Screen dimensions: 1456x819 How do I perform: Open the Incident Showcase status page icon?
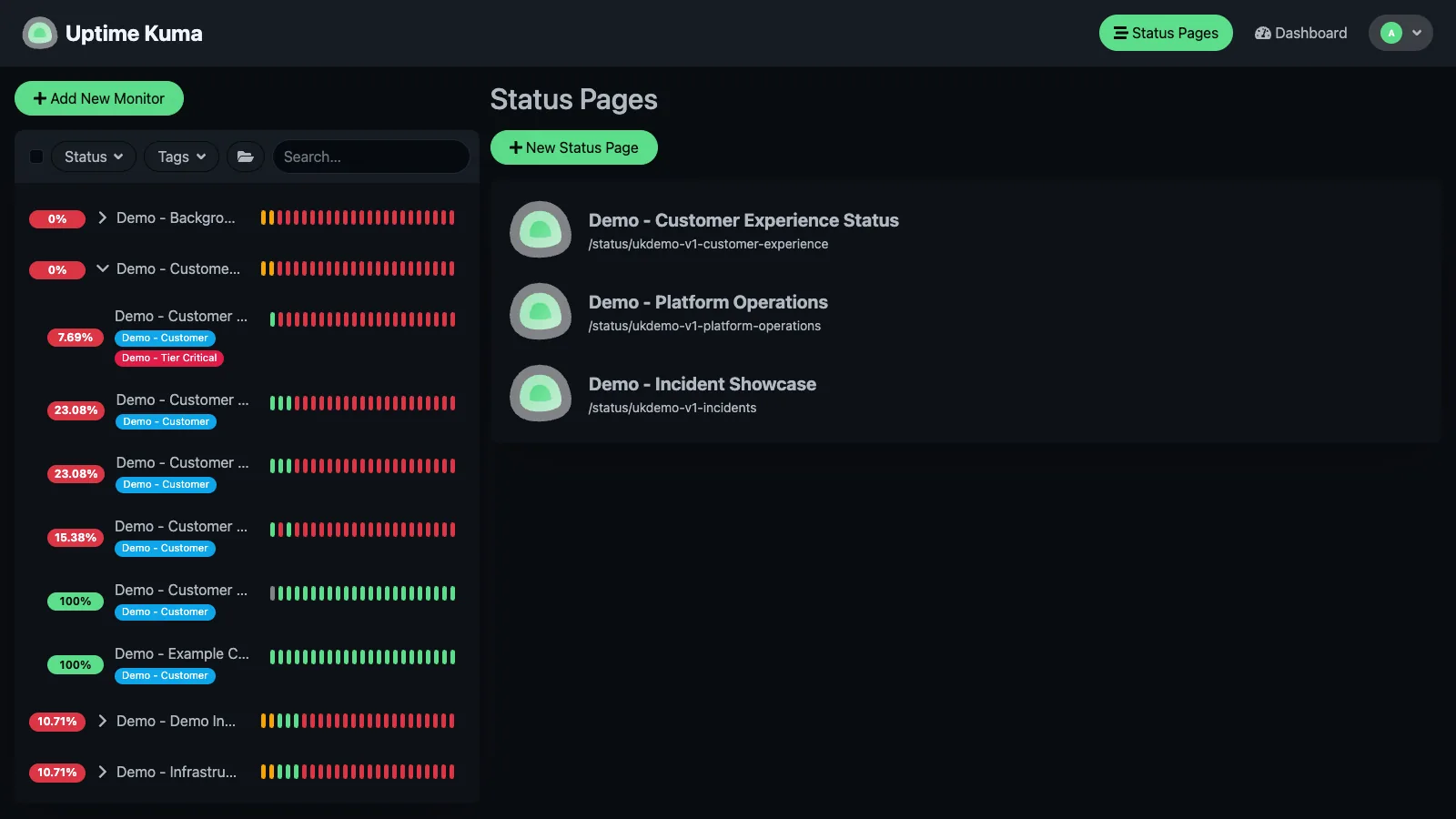[541, 393]
